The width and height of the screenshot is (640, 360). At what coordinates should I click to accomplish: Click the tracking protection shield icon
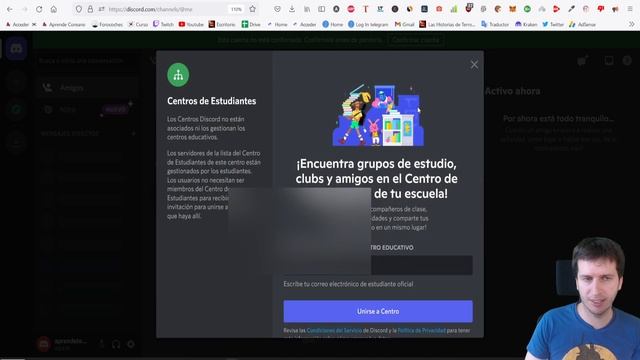(x=79, y=9)
